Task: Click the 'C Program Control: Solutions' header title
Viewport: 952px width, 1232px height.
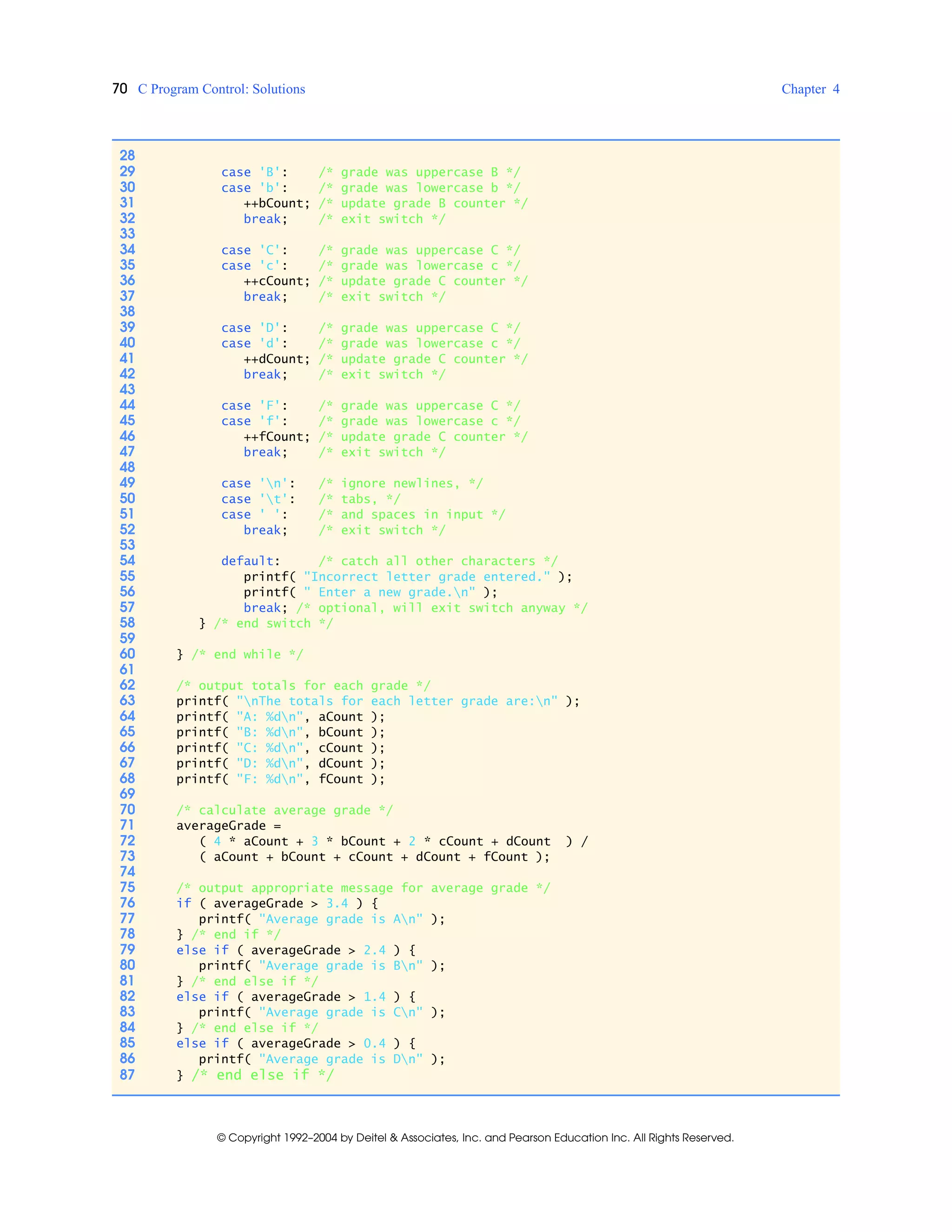Action: [221, 89]
